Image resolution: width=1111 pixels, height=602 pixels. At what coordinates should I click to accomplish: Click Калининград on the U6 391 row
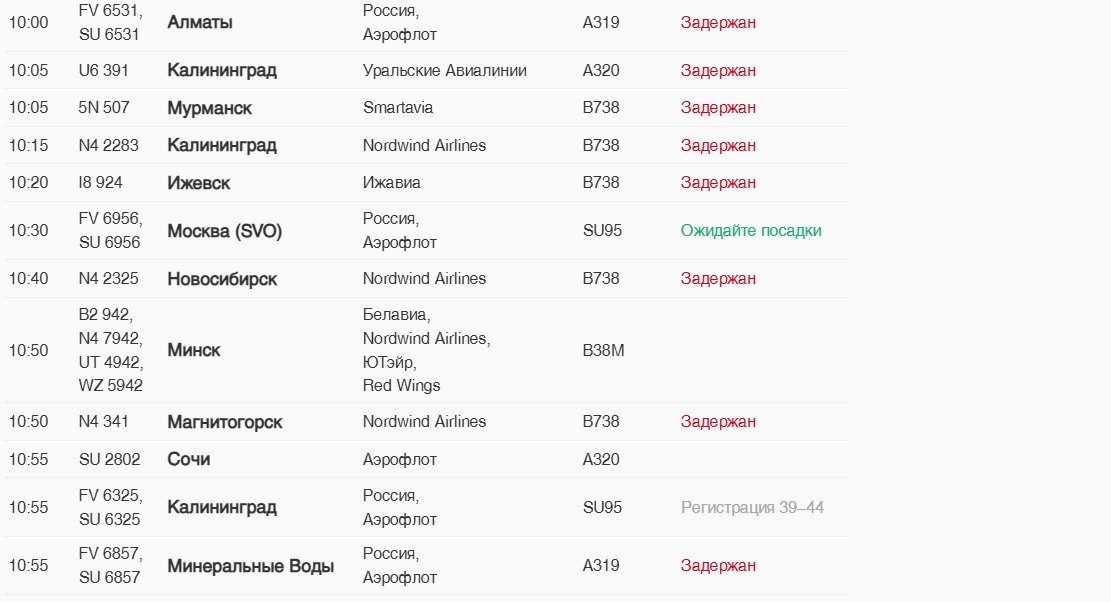pyautogui.click(x=222, y=71)
